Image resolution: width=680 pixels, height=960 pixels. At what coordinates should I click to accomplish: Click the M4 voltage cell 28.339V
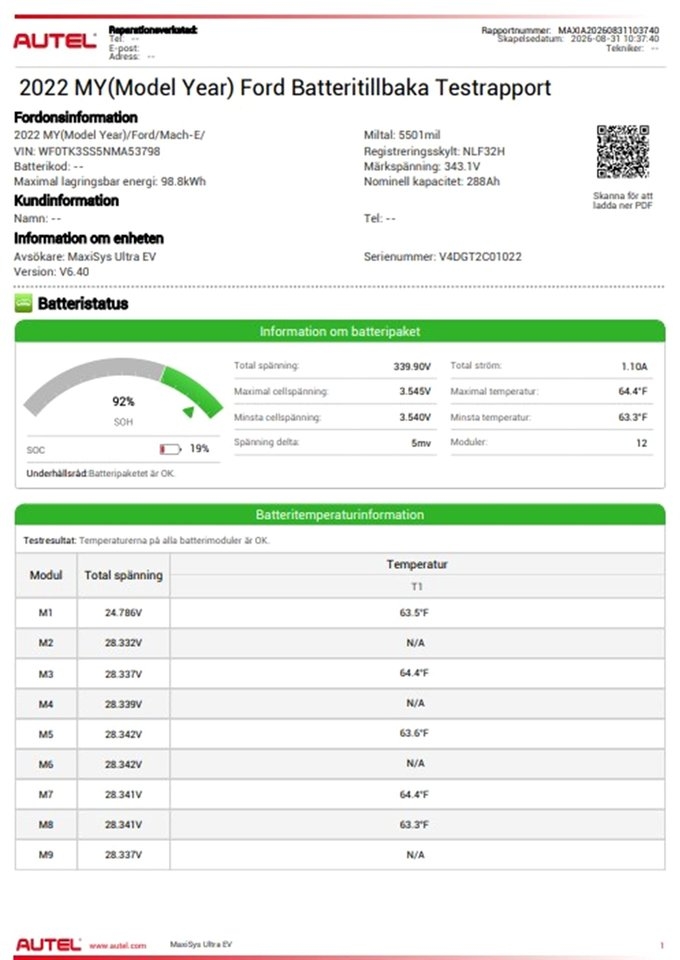click(x=123, y=704)
